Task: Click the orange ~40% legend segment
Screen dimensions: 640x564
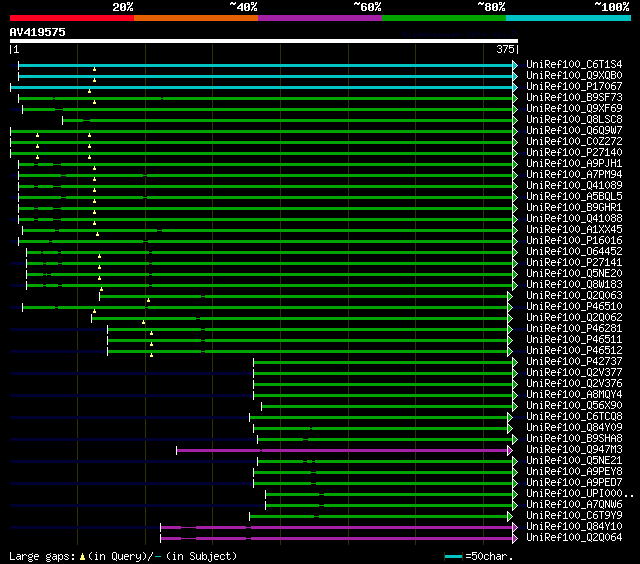Action: point(195,18)
